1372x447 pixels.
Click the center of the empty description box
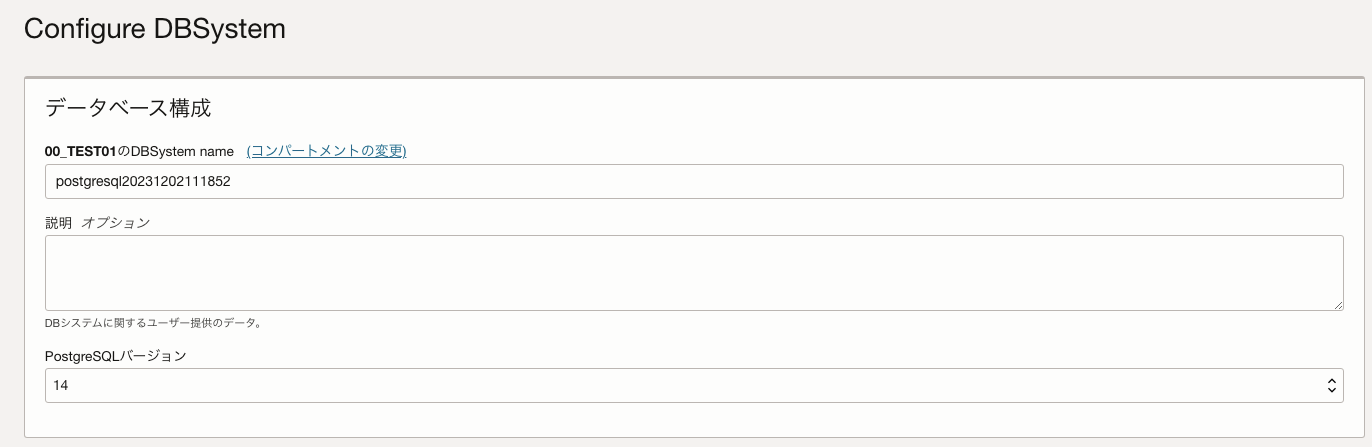pyautogui.click(x=694, y=273)
